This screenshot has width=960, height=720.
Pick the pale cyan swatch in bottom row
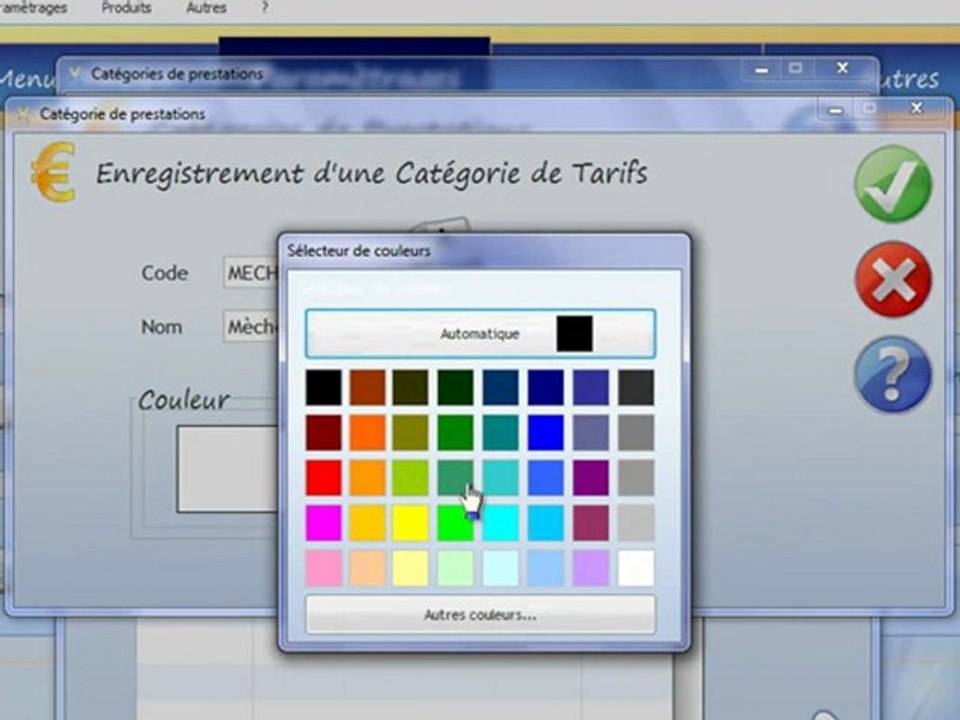pos(500,568)
